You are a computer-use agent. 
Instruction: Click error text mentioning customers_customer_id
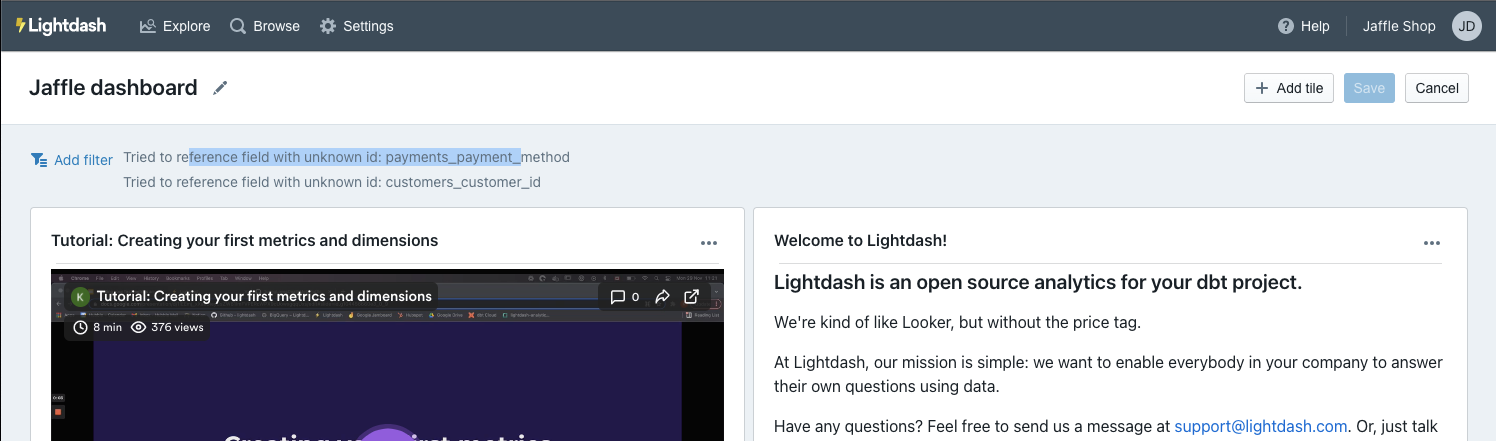[x=332, y=183]
